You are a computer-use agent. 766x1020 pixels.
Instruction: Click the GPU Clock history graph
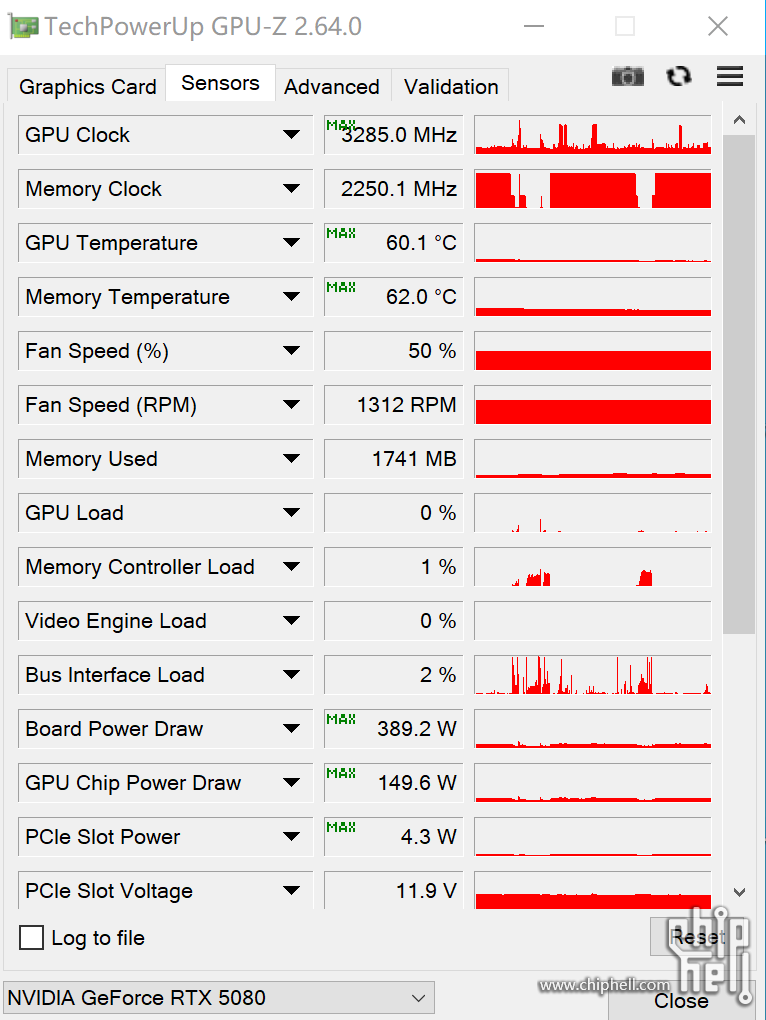tap(593, 135)
